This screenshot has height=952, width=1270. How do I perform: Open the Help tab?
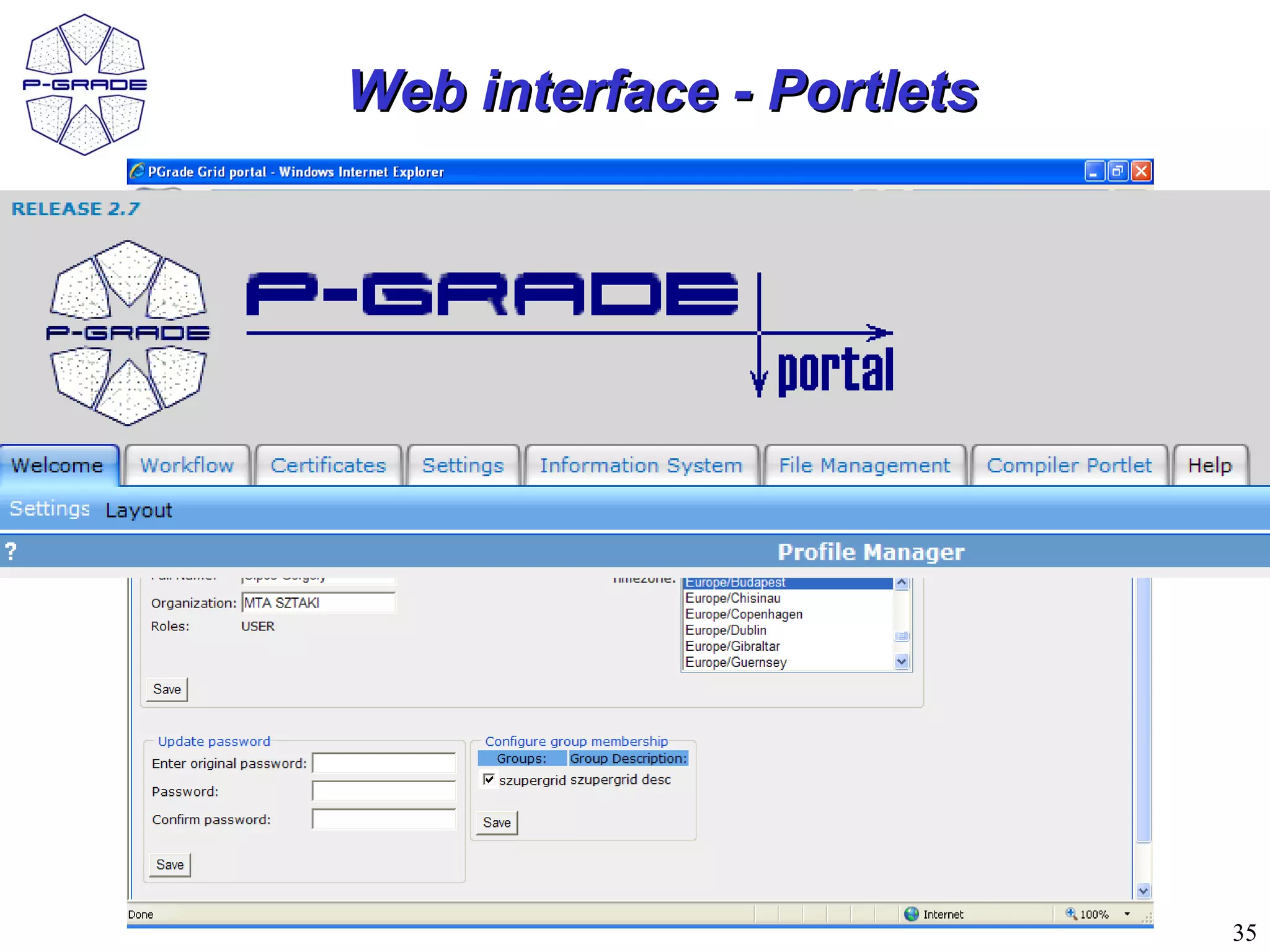click(1210, 465)
